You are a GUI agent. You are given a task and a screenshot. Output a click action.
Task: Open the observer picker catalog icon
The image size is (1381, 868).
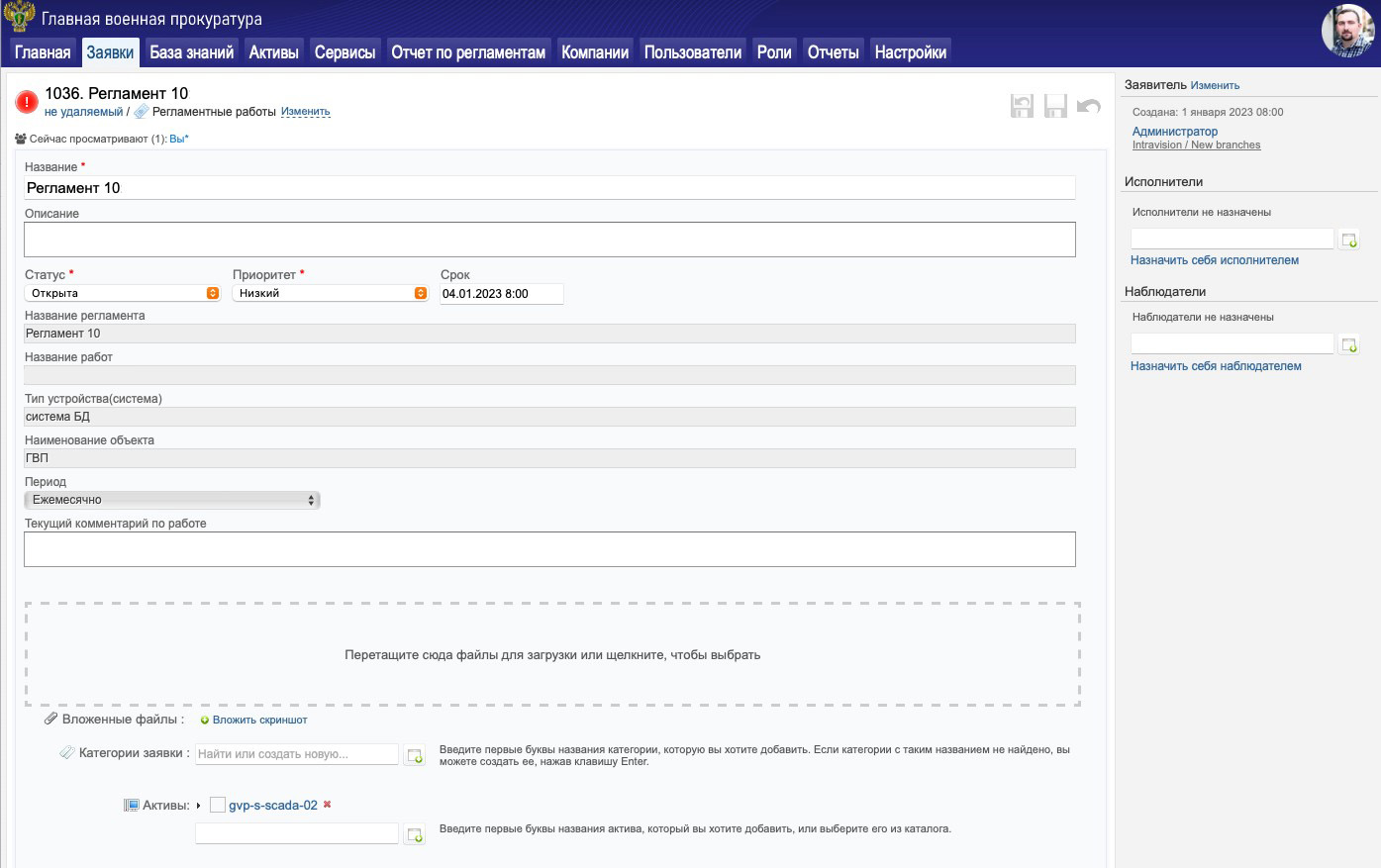1348,344
